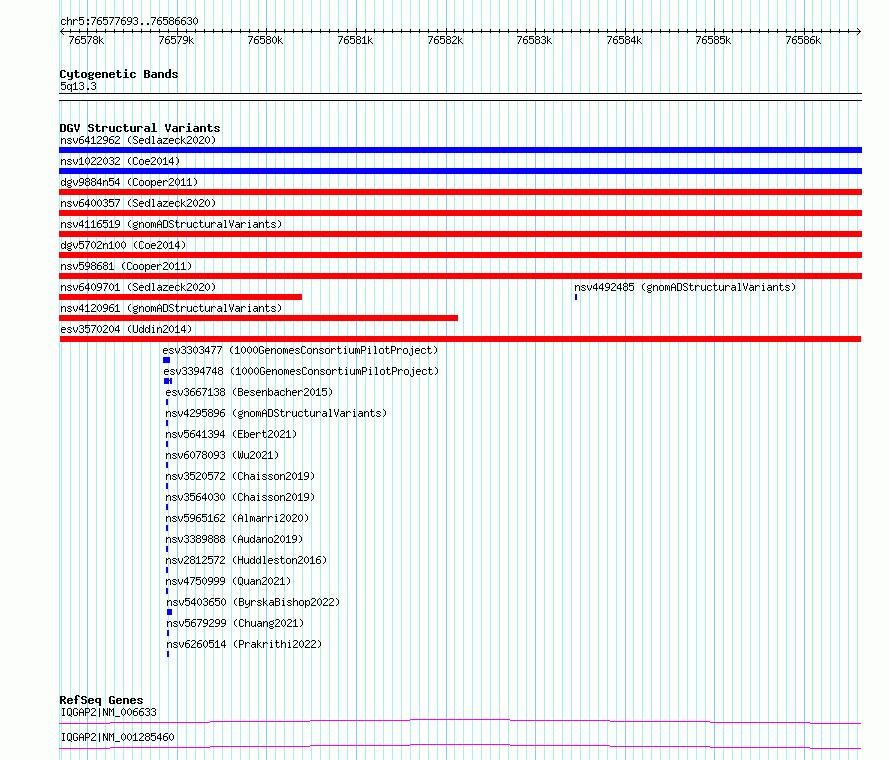Click the magenta line under IQGAP2|NM_006633

point(460,721)
